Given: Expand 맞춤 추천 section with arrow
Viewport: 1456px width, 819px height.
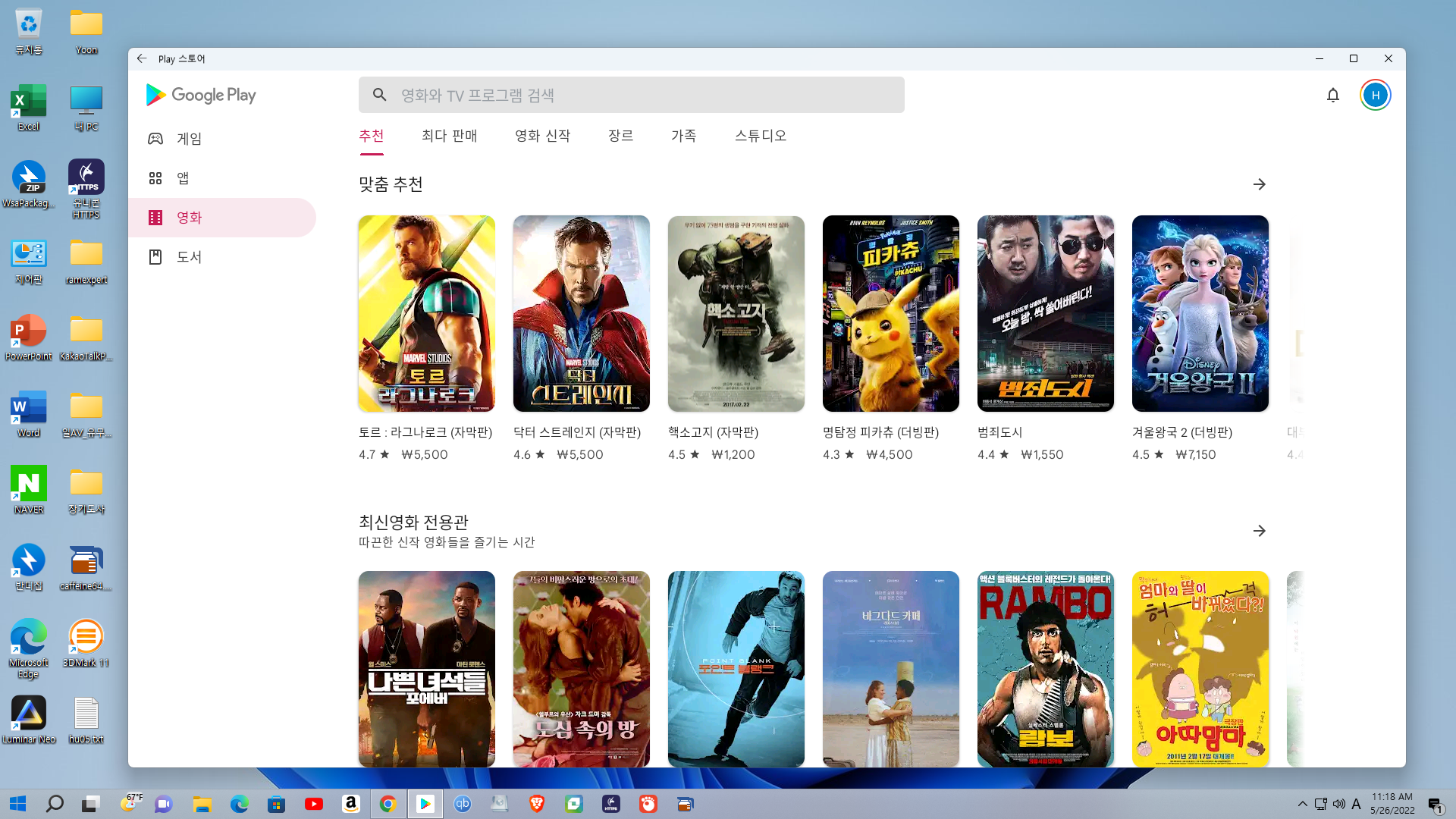Looking at the screenshot, I should click(1259, 184).
